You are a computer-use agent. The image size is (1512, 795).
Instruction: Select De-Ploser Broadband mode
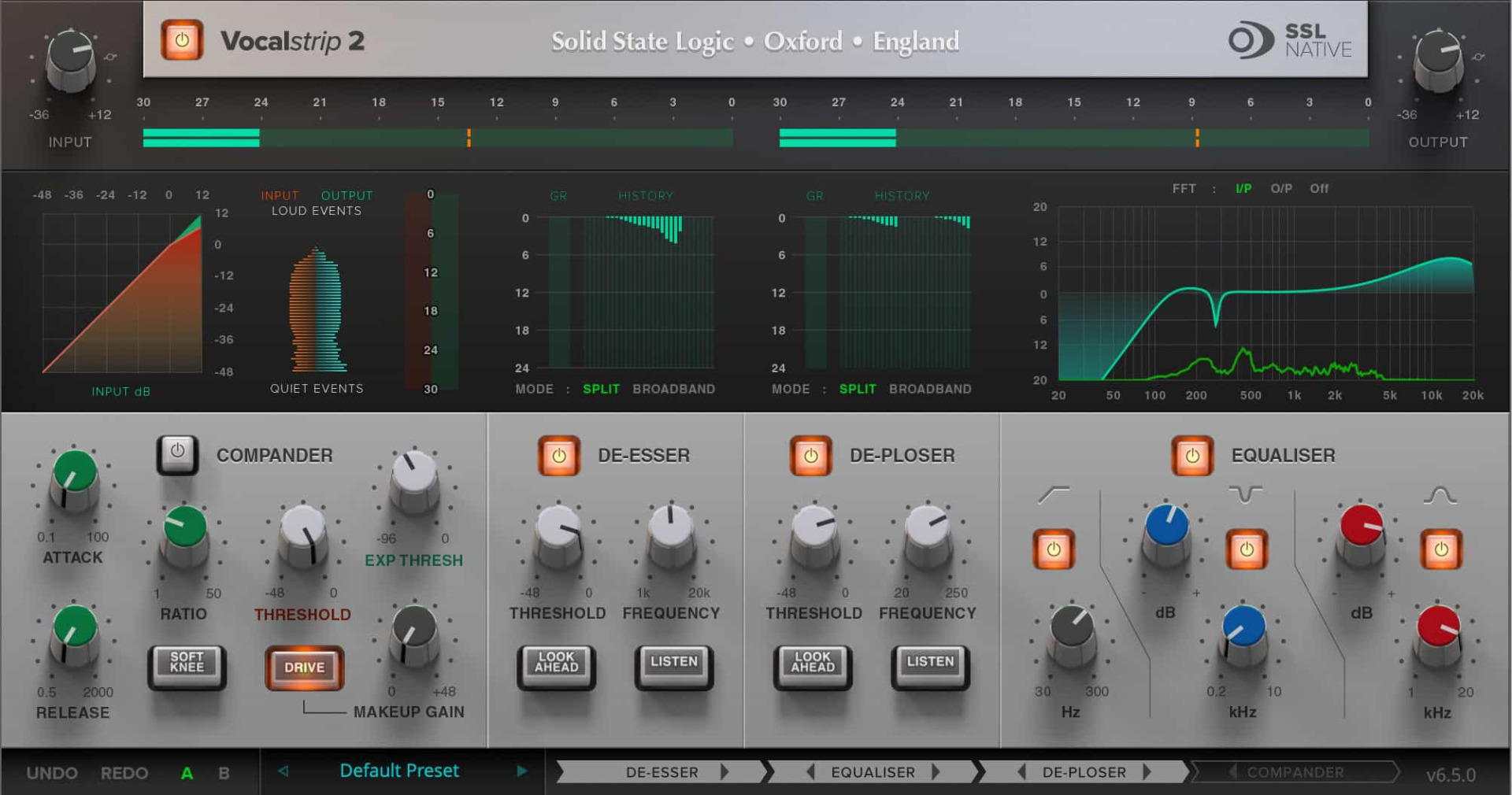point(930,389)
